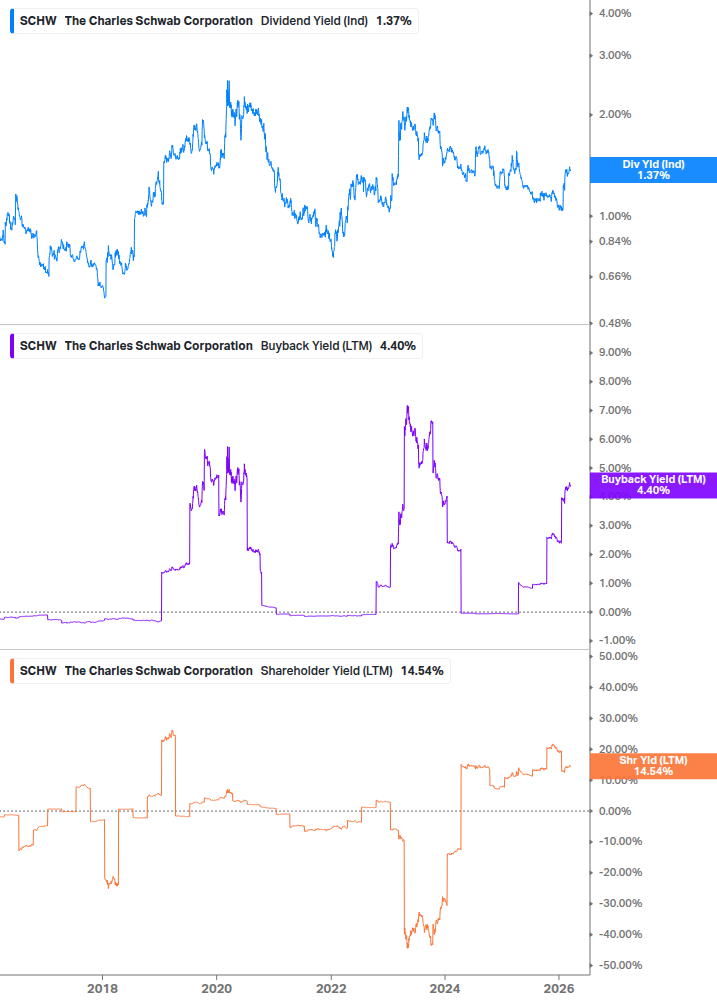Click the blue color bar beside the dividend legend
717x1005 pixels.
tap(12, 21)
